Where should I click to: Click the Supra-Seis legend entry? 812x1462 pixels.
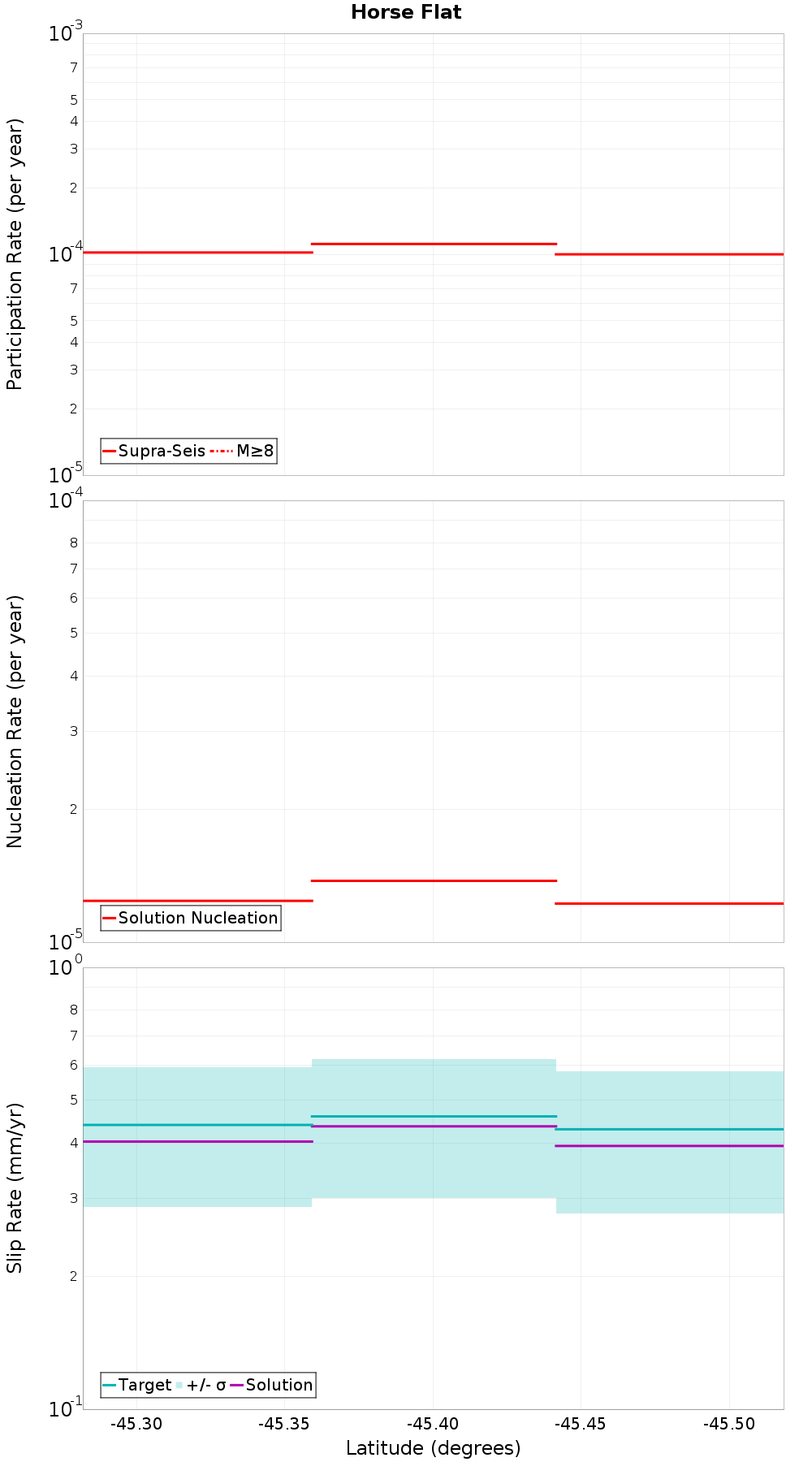(154, 451)
